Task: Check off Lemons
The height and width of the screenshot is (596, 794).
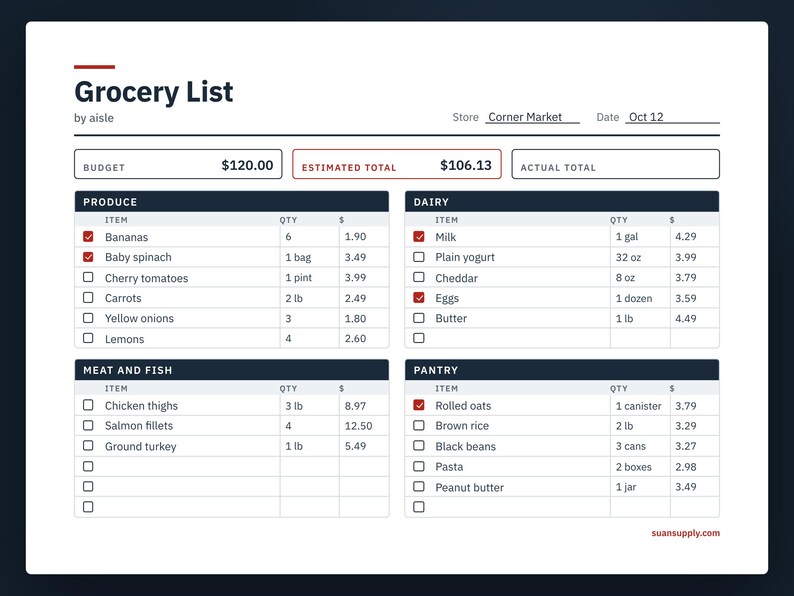Action: [88, 338]
